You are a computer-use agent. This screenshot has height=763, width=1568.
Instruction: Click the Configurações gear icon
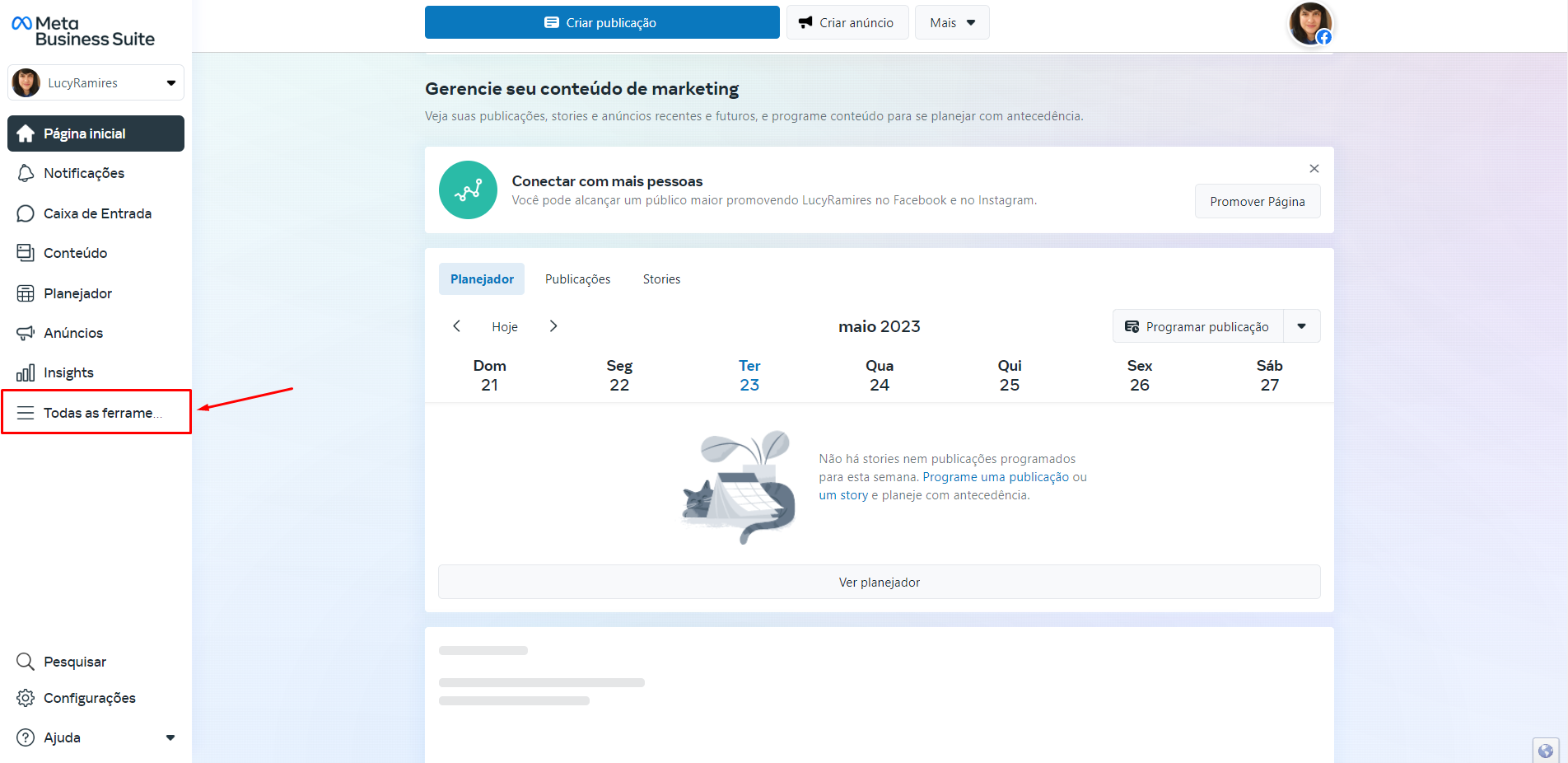[x=26, y=698]
